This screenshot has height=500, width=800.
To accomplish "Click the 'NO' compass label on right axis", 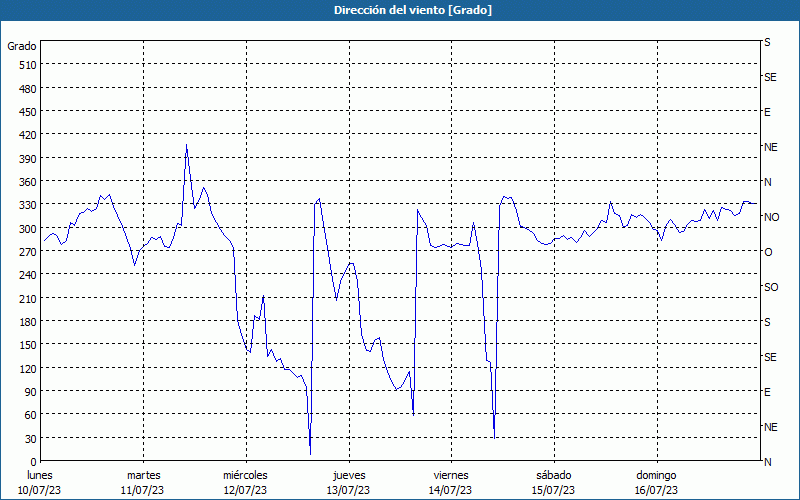I will click(771, 217).
